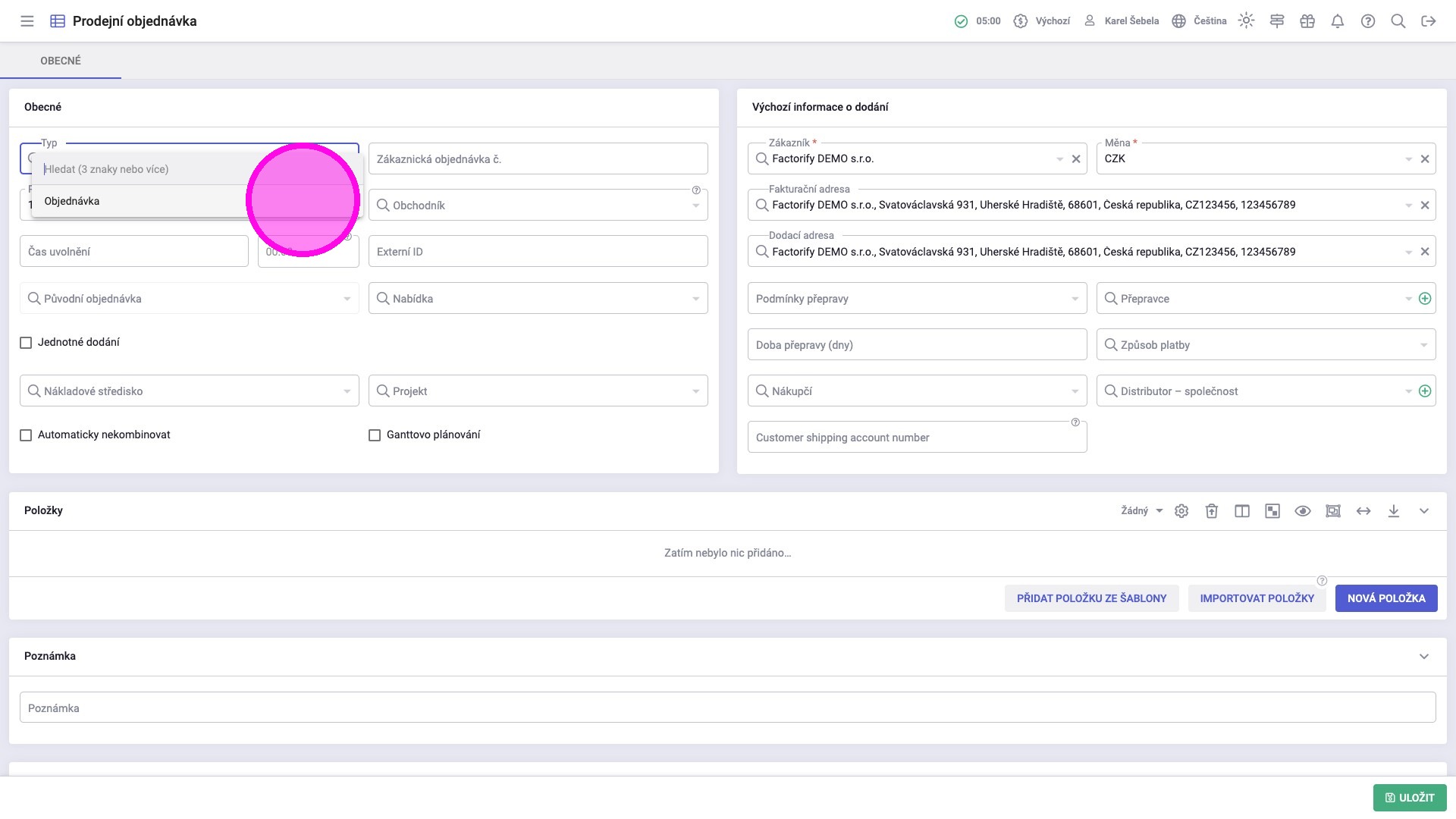Open the help question mark icon
The height and width of the screenshot is (819, 1456).
coord(1368,21)
